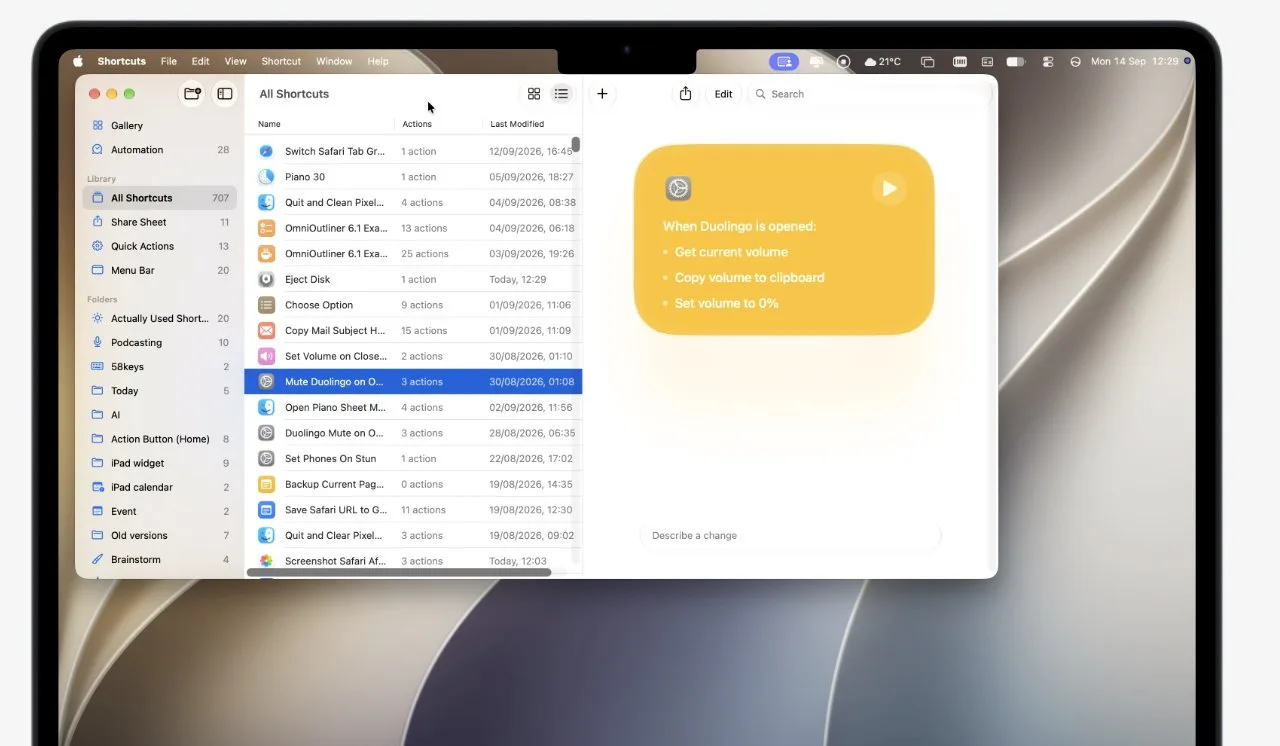Screen dimensions: 1280x746
Task: Select the Piano 30 shortcut name
Action: (x=305, y=177)
